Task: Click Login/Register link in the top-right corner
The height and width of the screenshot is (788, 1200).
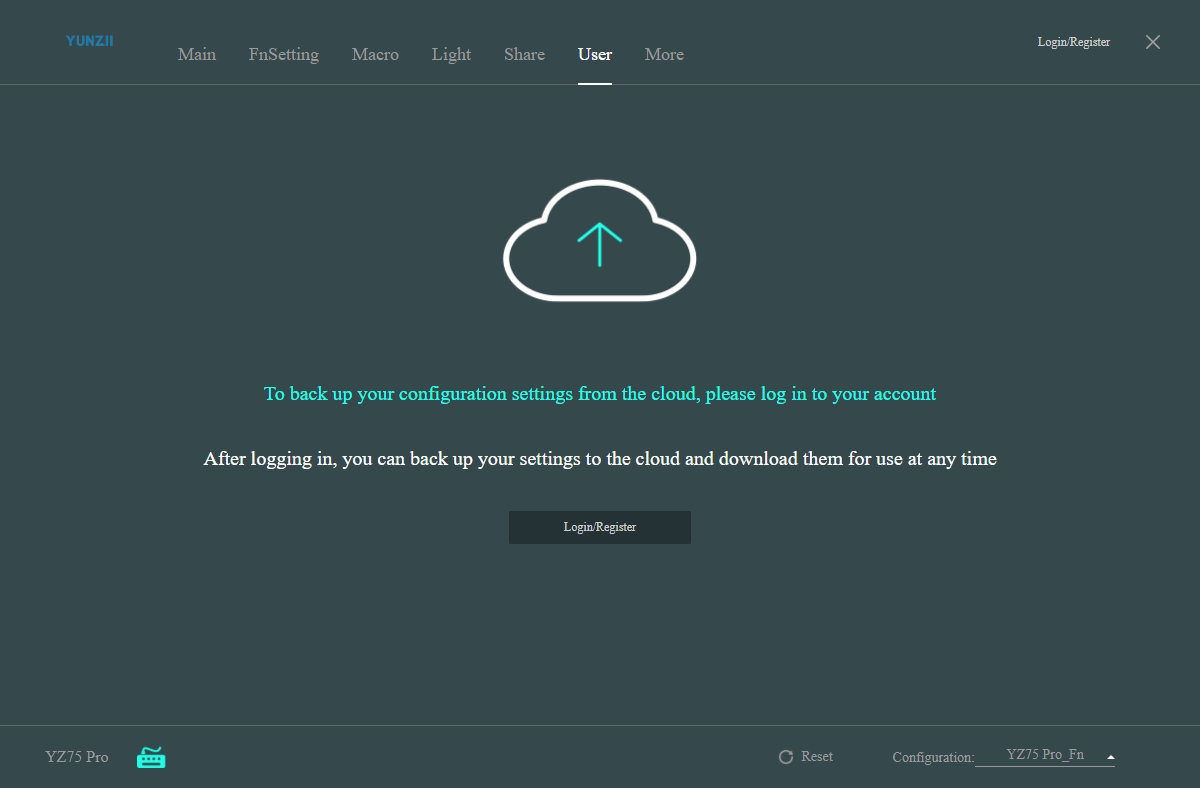Action: tap(1074, 42)
